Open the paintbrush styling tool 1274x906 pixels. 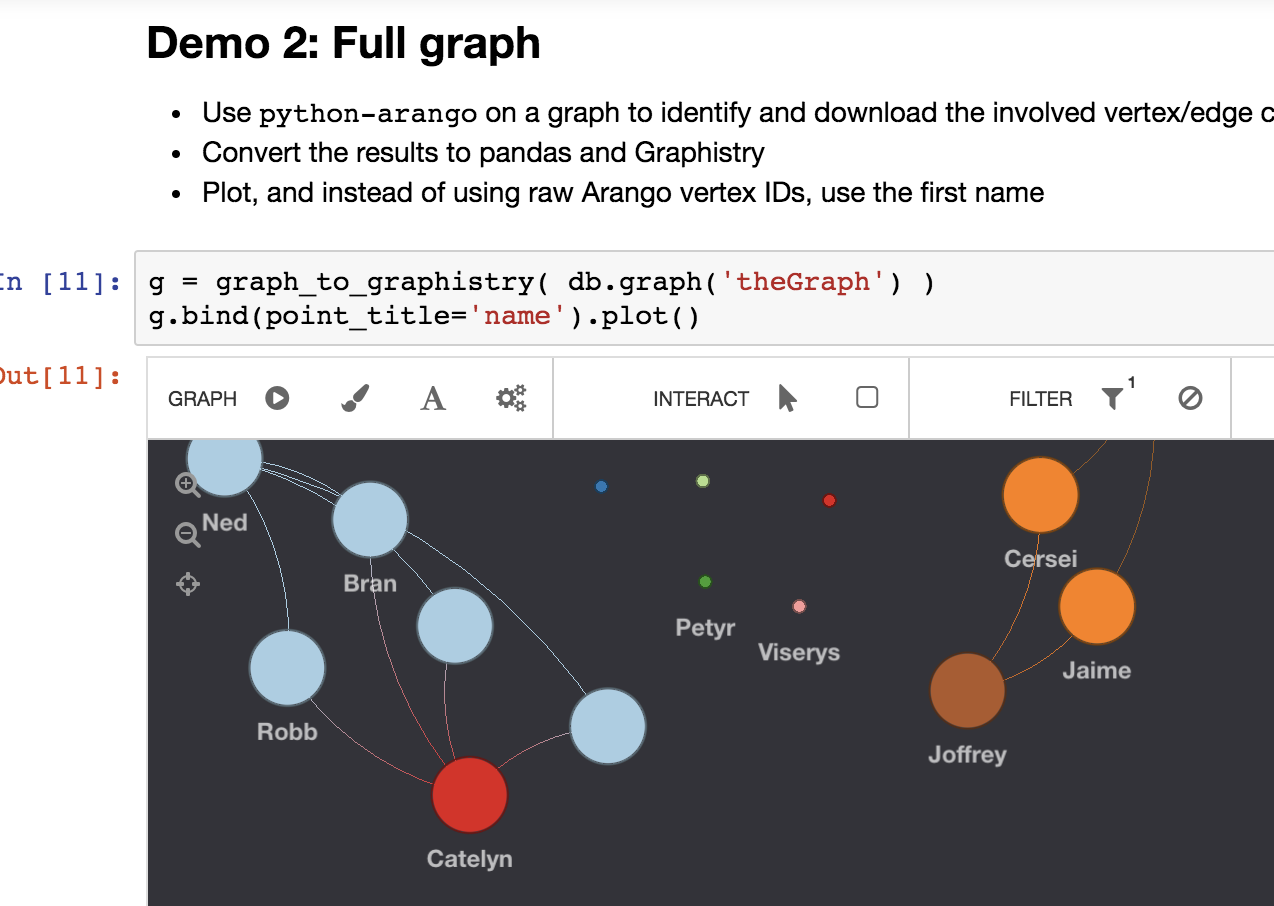(355, 398)
